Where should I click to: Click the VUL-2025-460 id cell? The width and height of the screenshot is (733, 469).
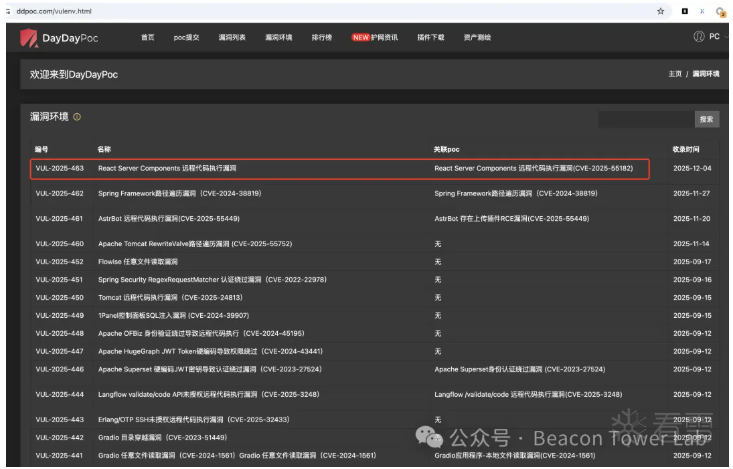(59, 244)
